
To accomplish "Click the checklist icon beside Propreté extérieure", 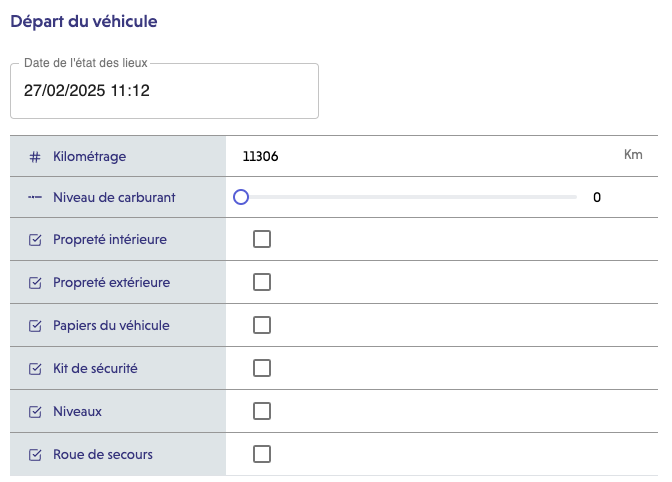I will pos(35,283).
